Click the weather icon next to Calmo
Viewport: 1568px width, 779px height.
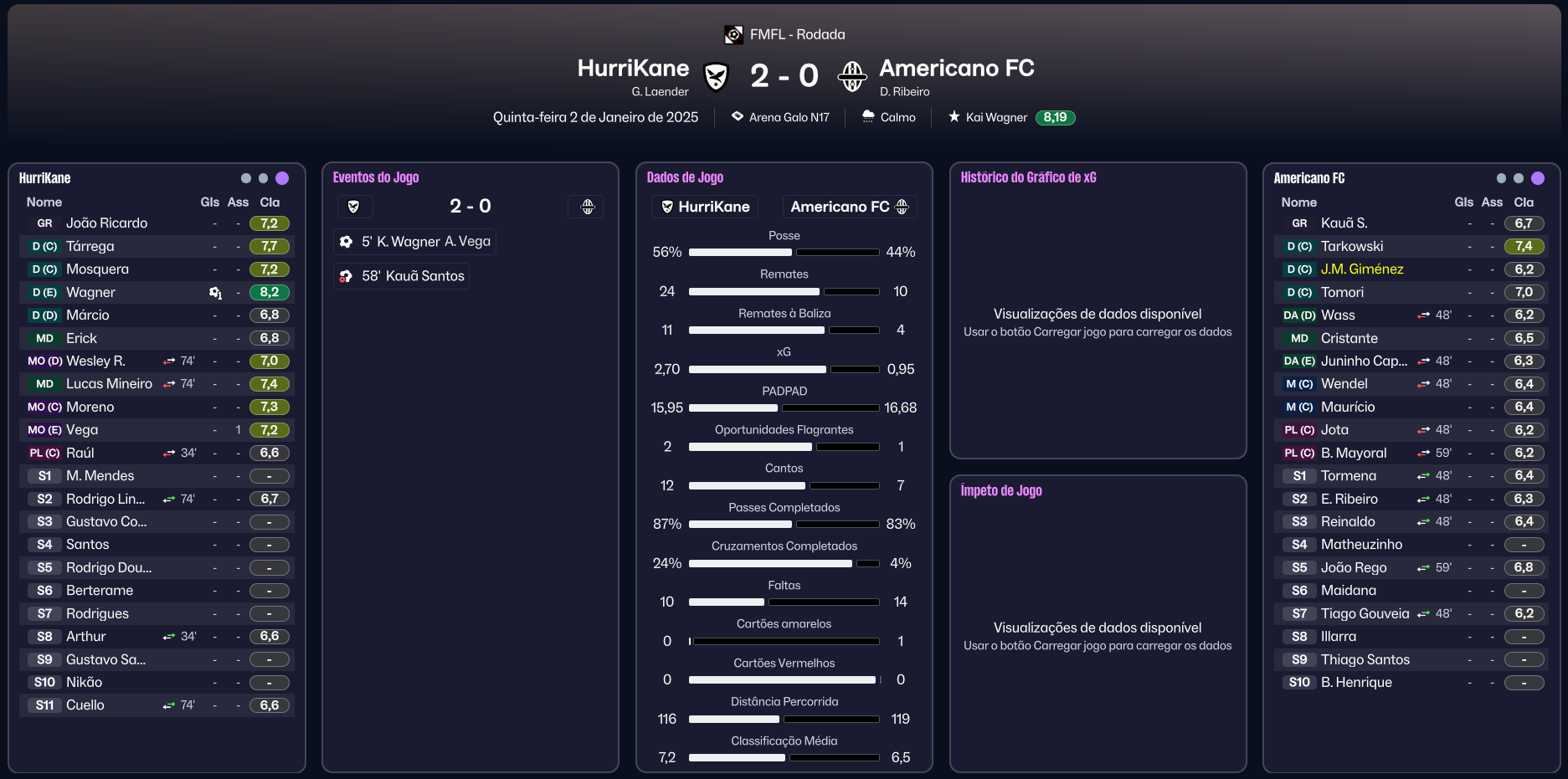[868, 116]
